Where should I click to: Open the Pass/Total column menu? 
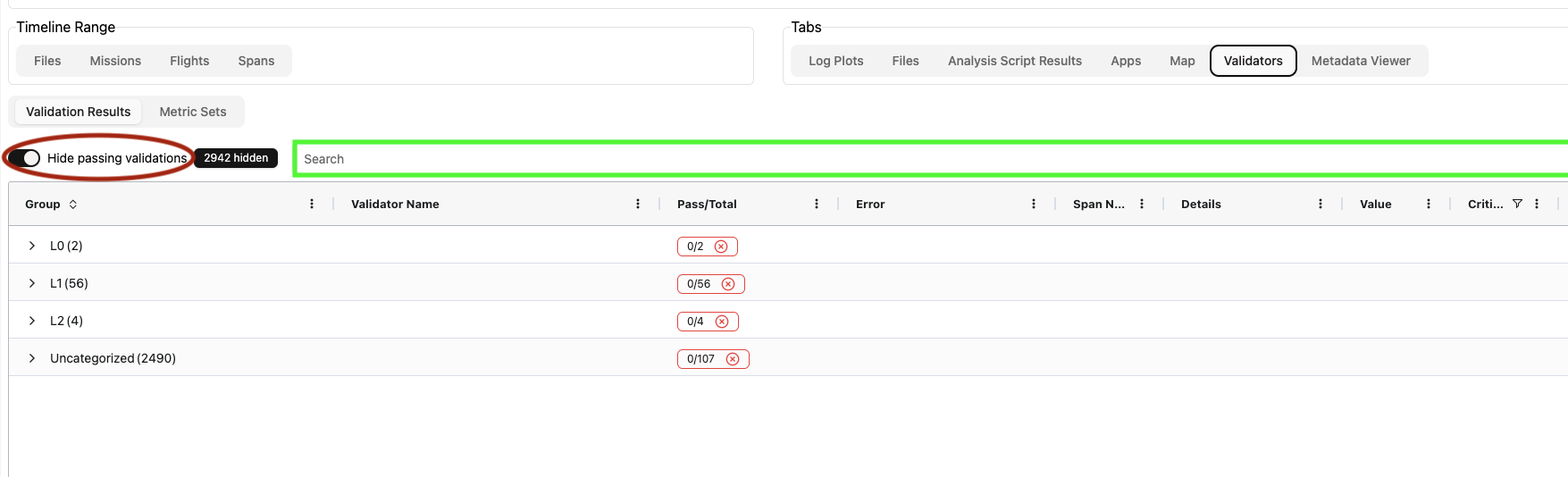point(817,204)
